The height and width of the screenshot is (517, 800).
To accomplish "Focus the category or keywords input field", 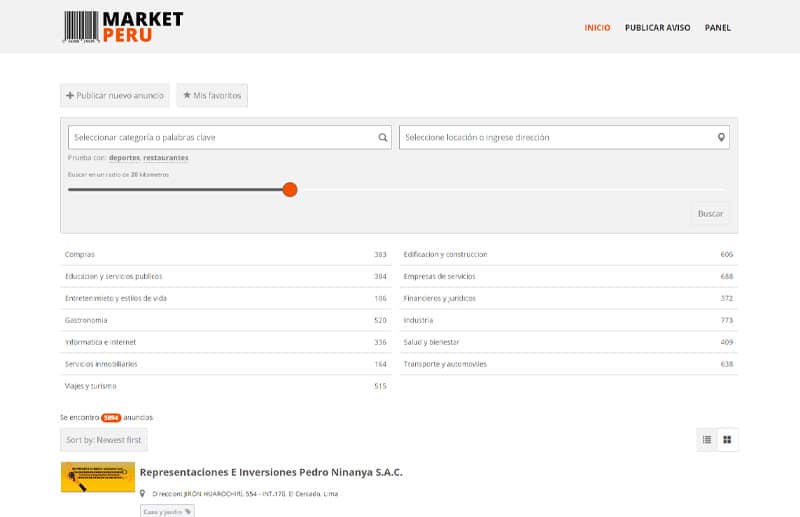I will tap(220, 137).
